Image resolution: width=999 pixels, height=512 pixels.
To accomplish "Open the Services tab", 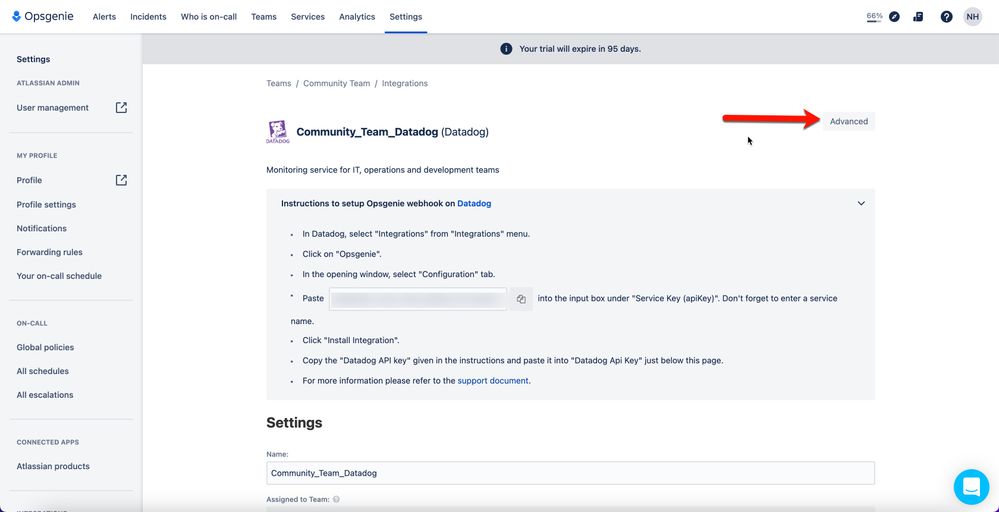I will point(308,17).
